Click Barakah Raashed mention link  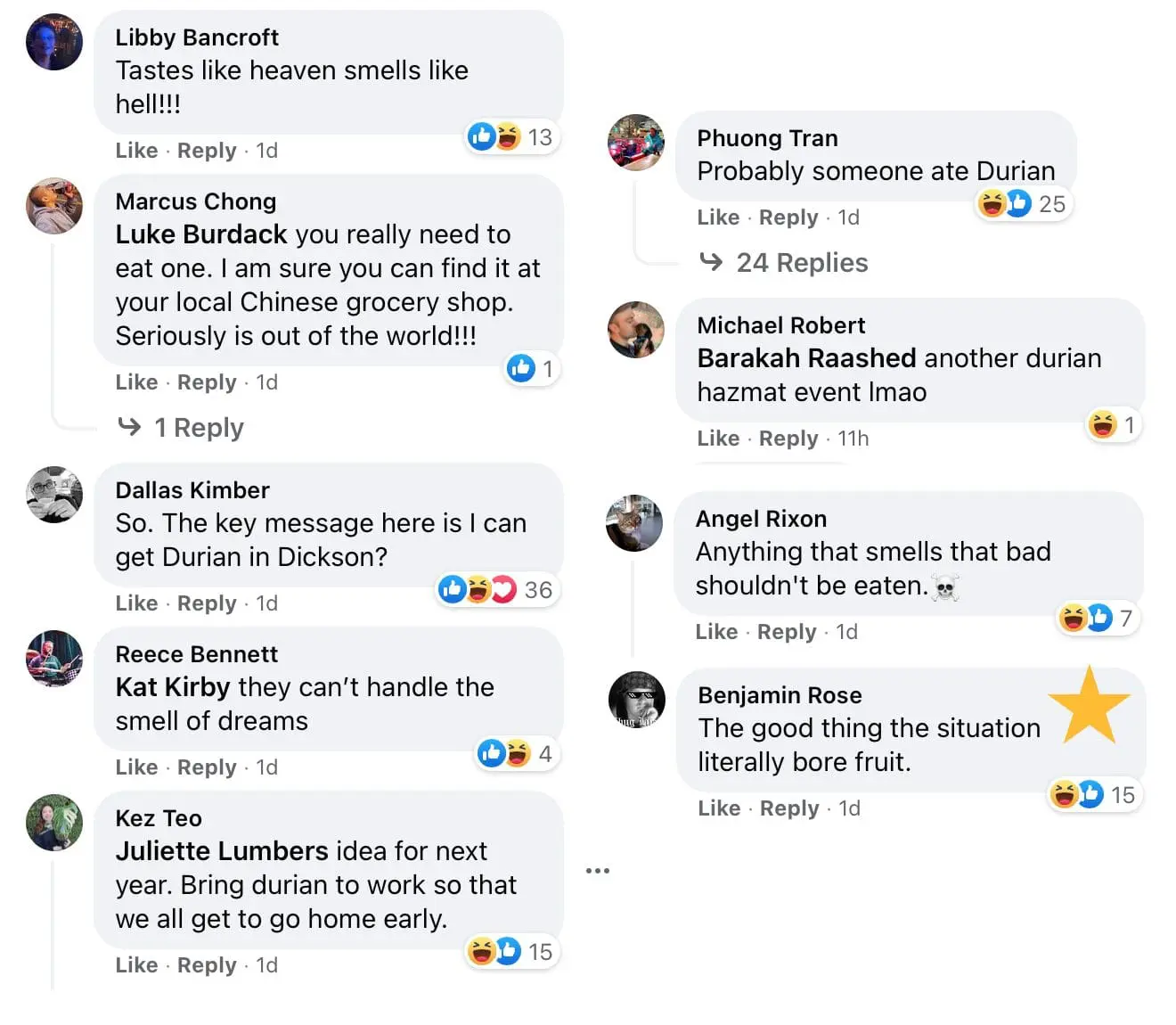pos(806,358)
